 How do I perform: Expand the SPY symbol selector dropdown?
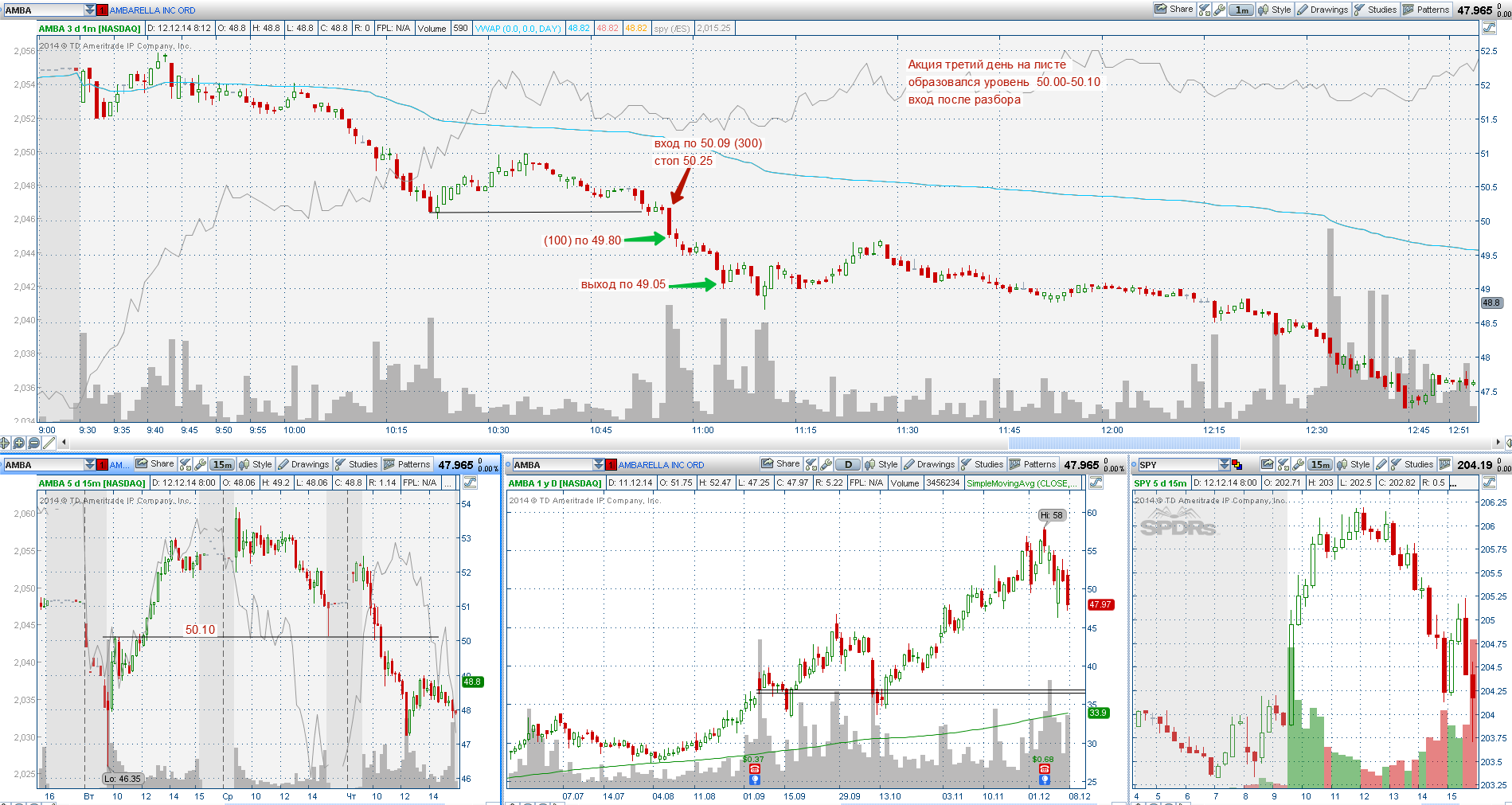(x=1224, y=464)
